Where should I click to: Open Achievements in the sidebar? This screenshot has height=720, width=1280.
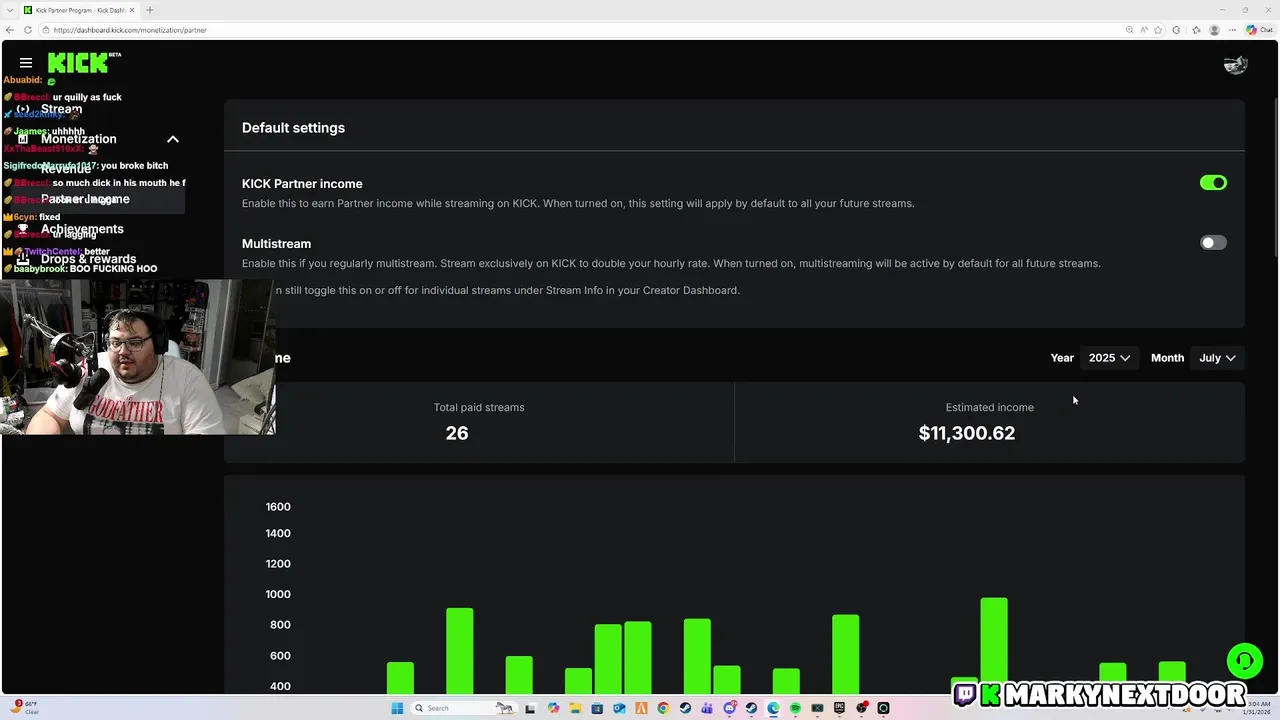(x=82, y=229)
